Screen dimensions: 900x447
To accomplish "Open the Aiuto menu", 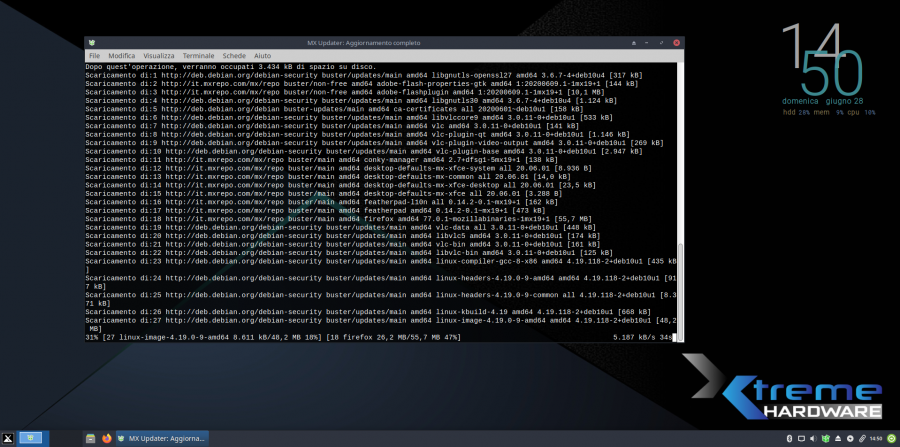I will click(x=262, y=55).
